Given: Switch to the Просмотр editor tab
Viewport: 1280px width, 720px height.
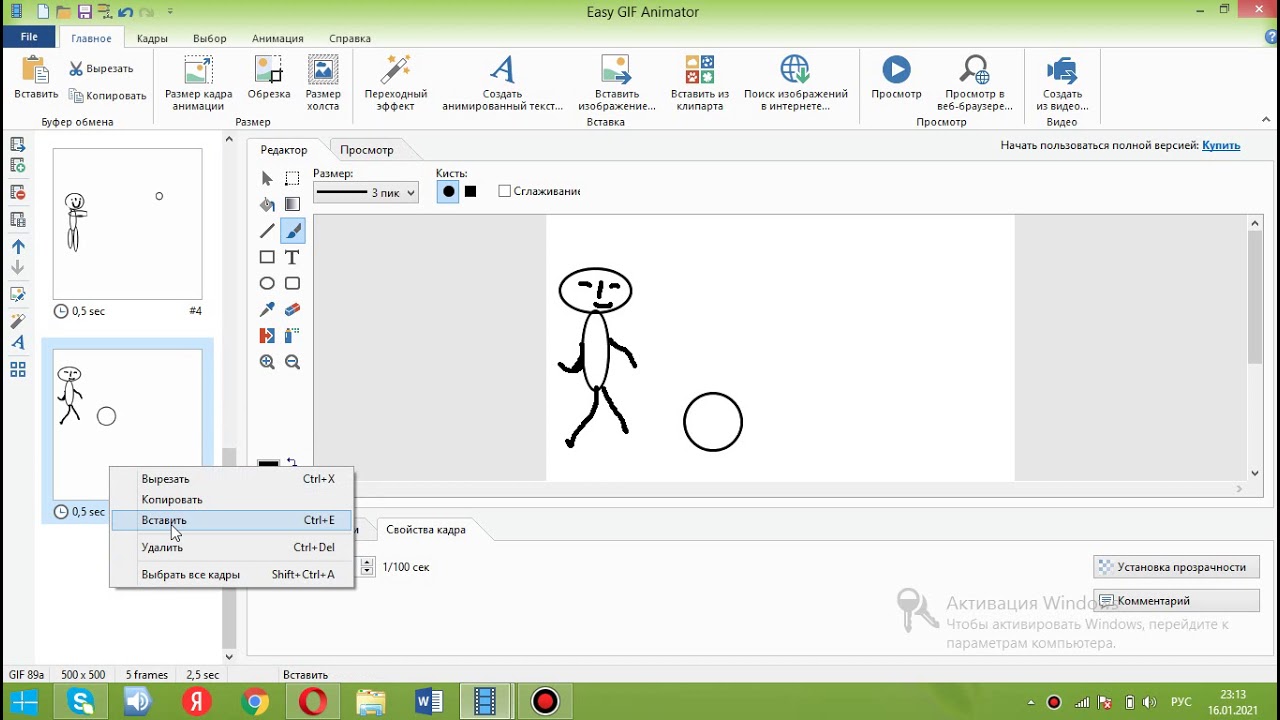Looking at the screenshot, I should [x=366, y=150].
